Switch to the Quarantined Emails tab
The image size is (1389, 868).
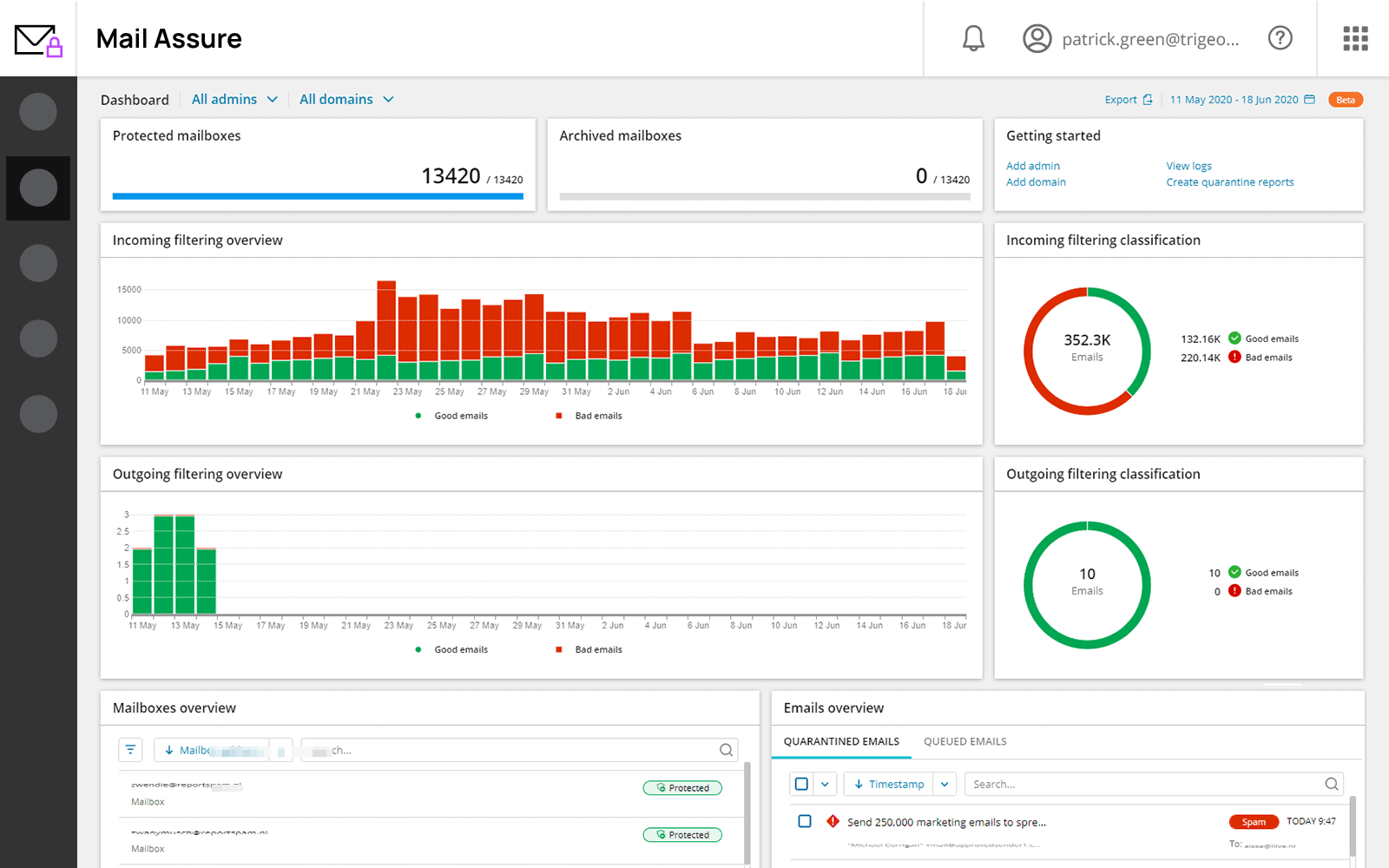[x=841, y=741]
